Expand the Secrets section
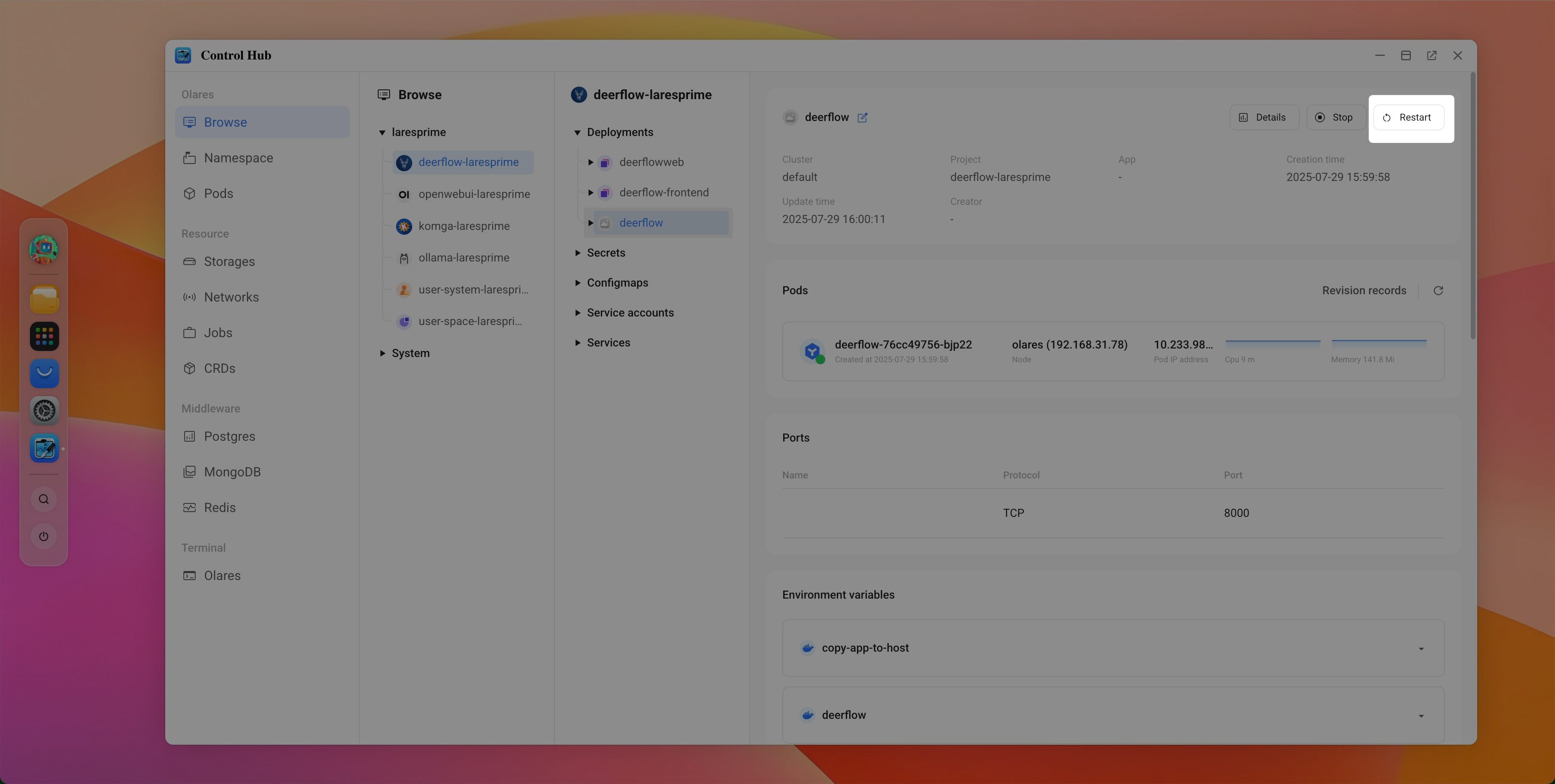 tap(578, 253)
